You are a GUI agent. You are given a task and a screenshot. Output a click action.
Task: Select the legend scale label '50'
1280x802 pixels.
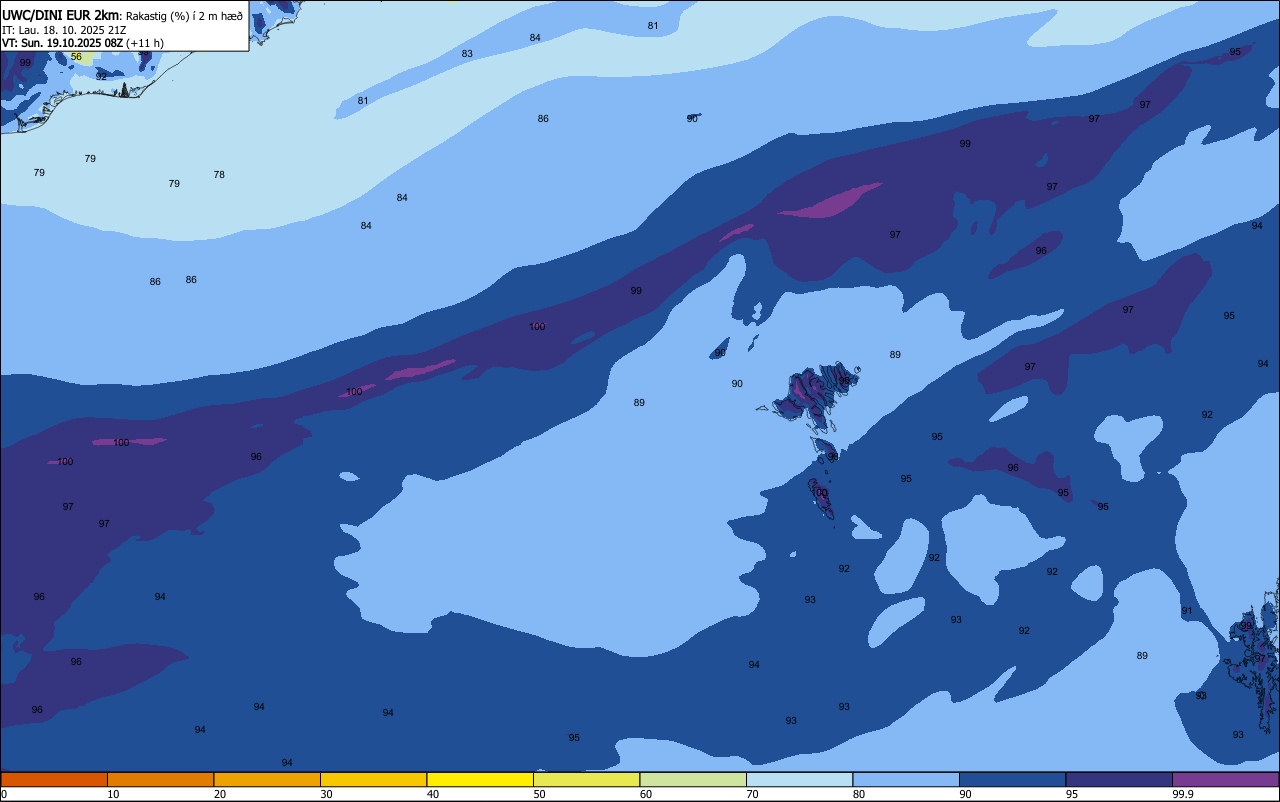point(539,794)
